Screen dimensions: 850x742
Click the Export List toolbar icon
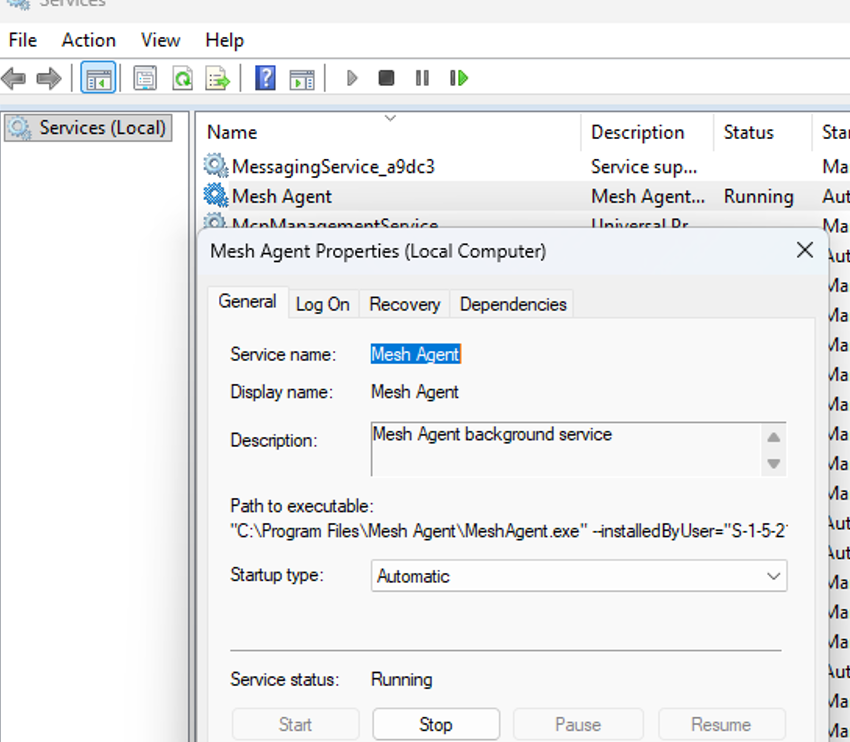218,79
